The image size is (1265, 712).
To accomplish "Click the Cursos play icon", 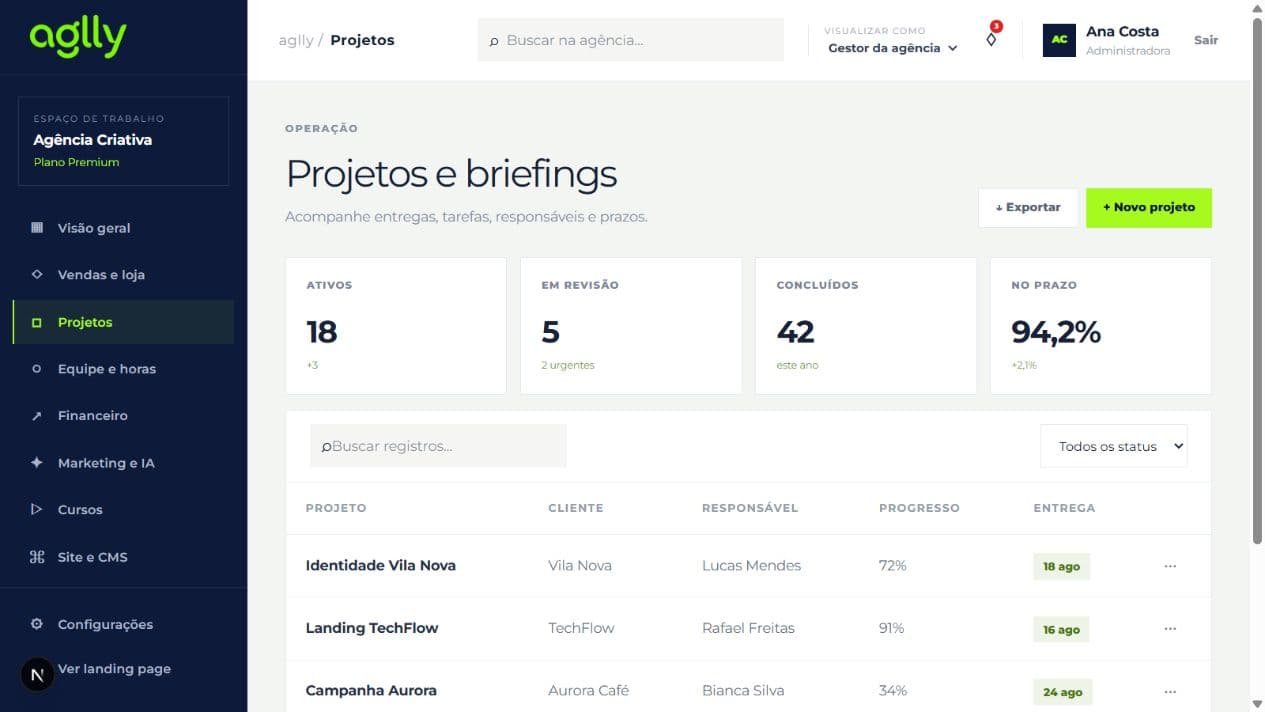I will 37,510.
